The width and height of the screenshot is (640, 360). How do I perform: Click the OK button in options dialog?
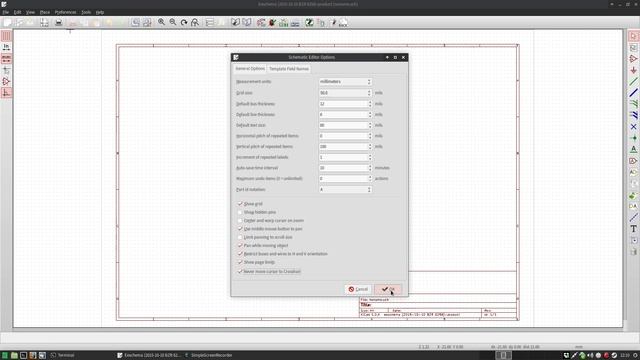(388, 289)
